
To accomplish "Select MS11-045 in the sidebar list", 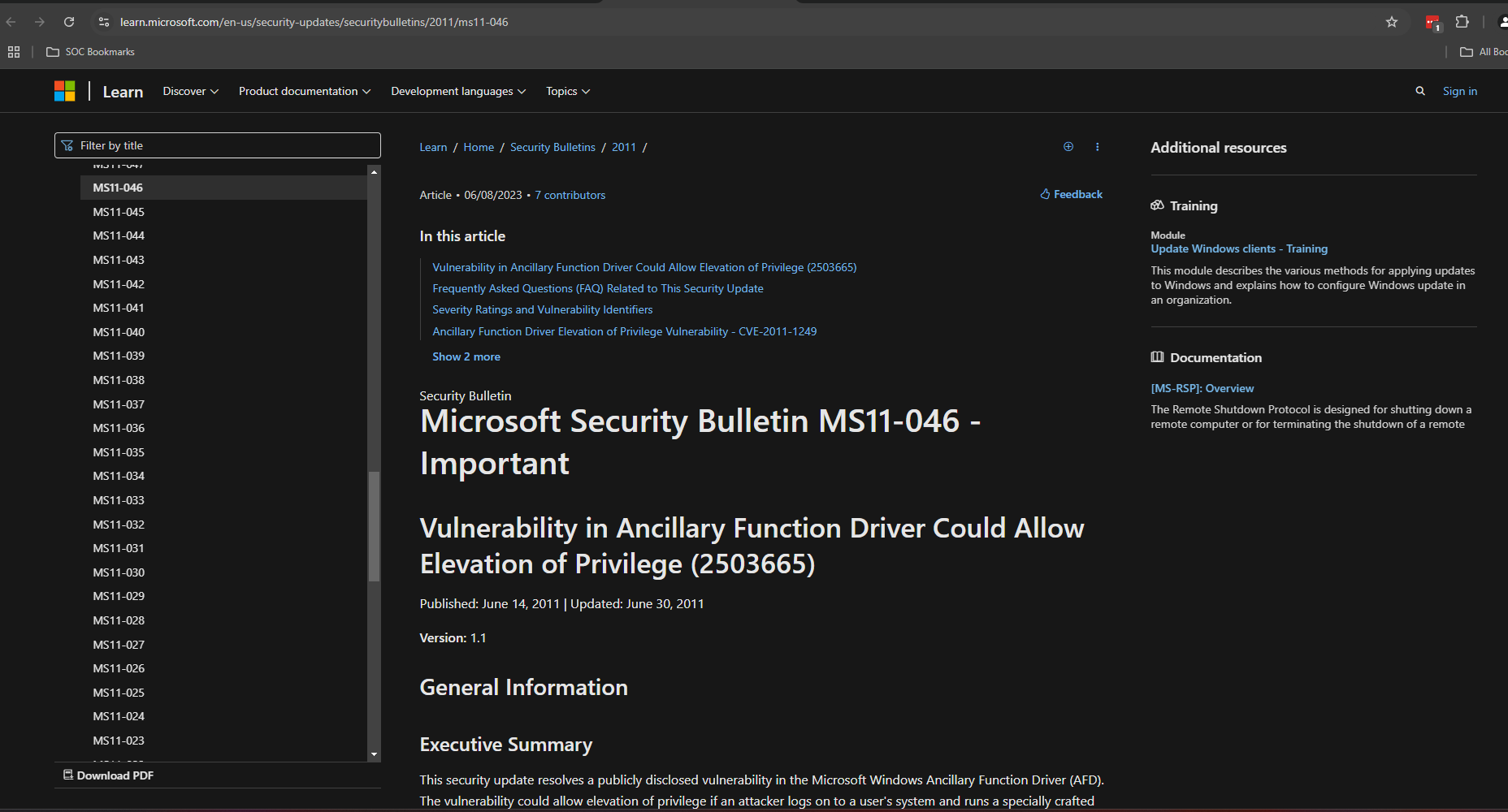I will 119,212.
